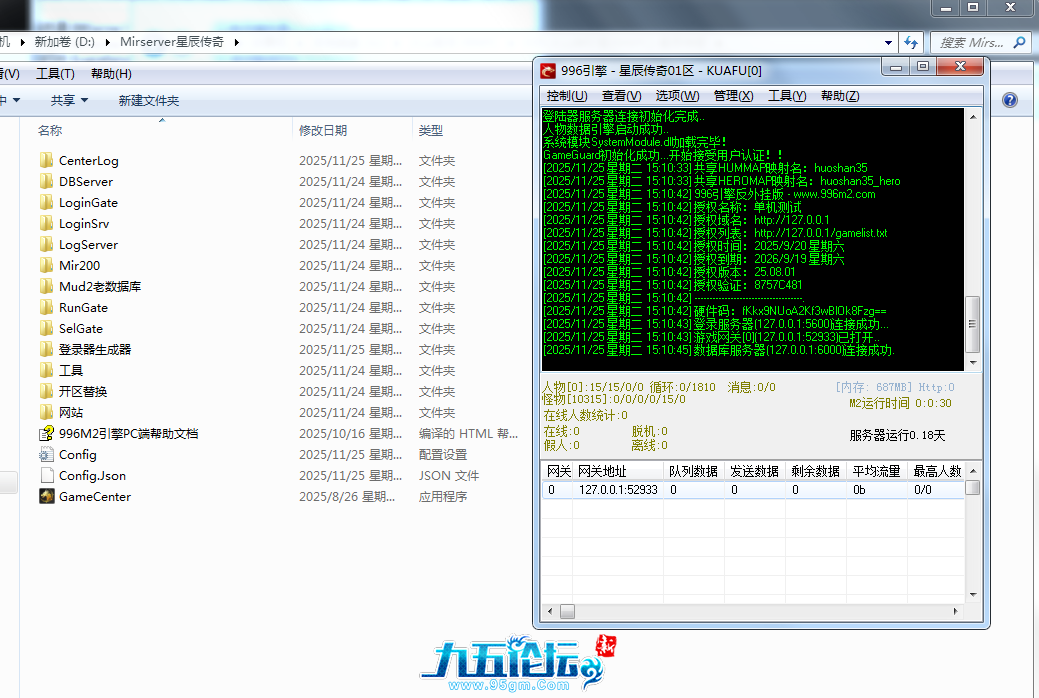Select the Config settings file icon
Image resolution: width=1039 pixels, height=698 pixels.
pyautogui.click(x=46, y=455)
